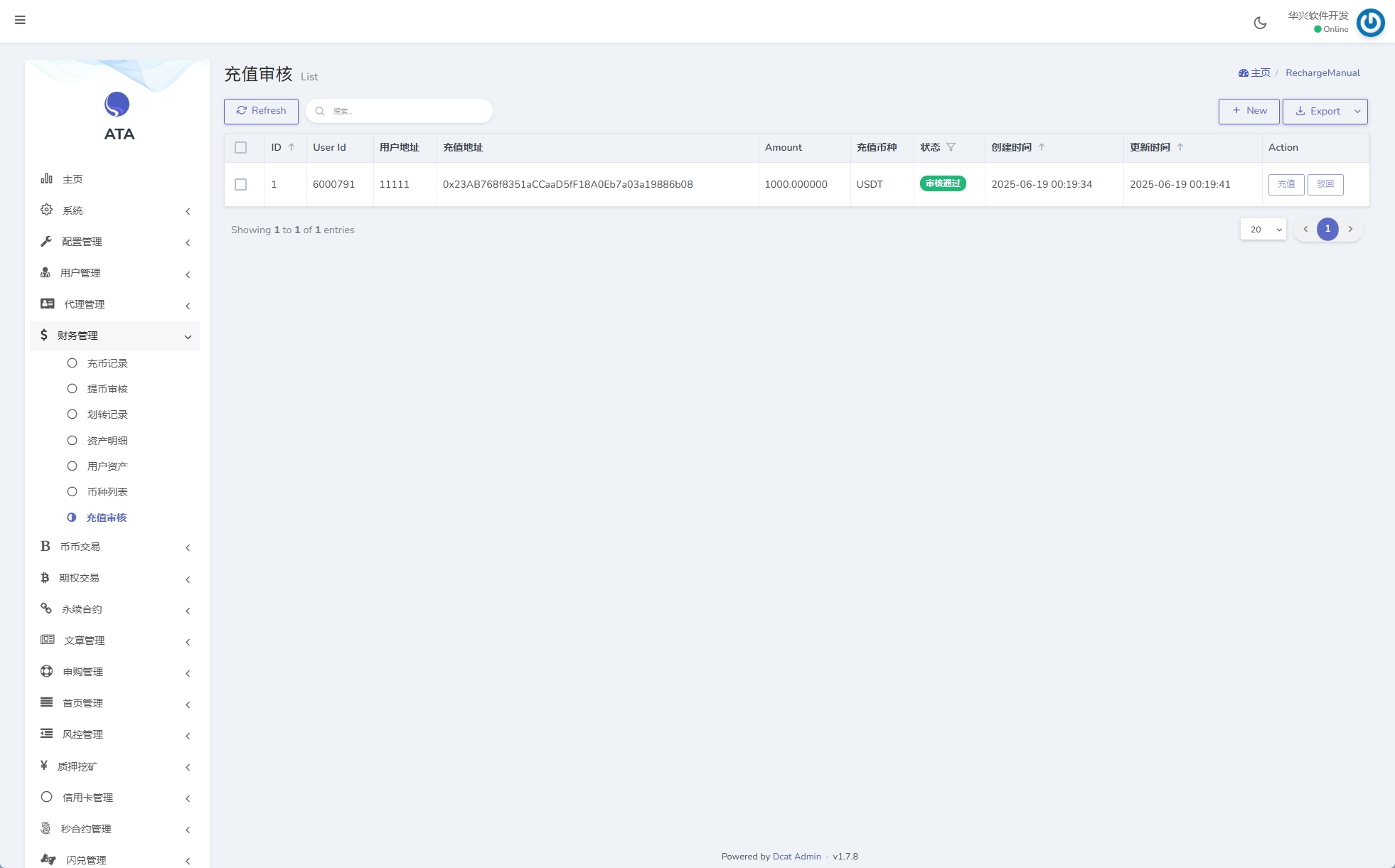The height and width of the screenshot is (868, 1395).
Task: Click the Refresh button
Action: [261, 111]
